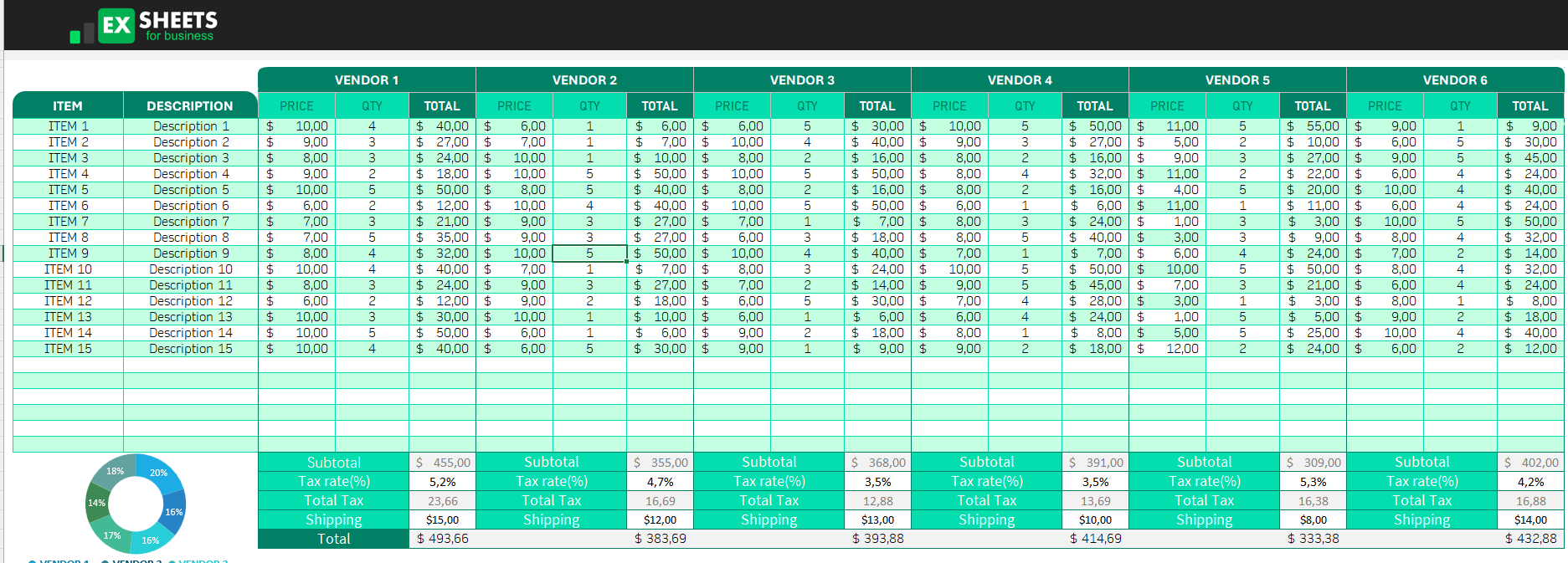Click the grand total $493,66 for Vendor 1

pyautogui.click(x=442, y=539)
